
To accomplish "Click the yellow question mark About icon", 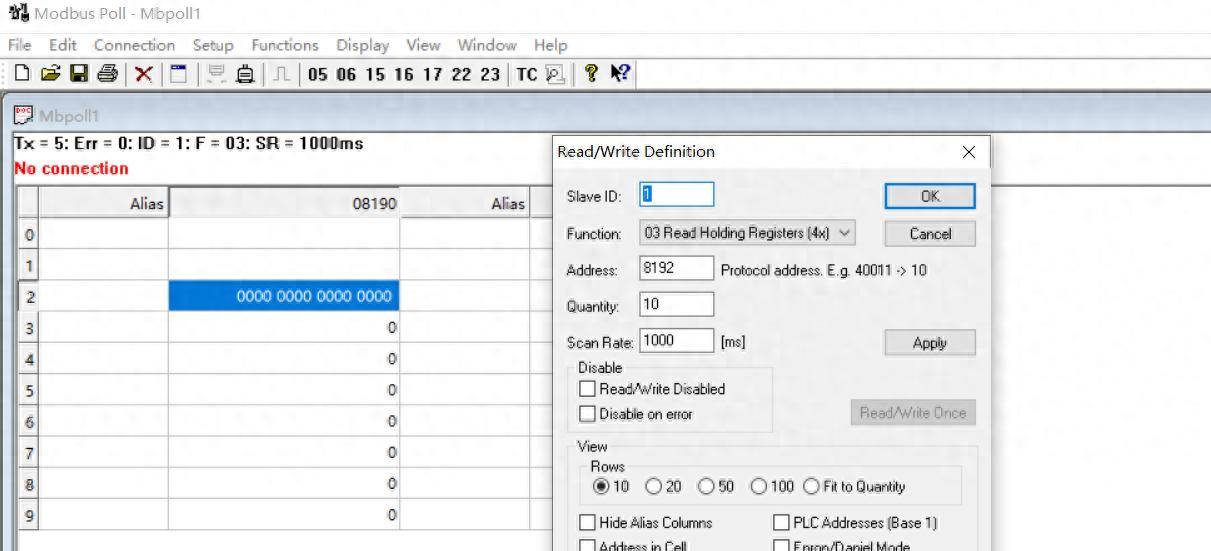I will 591,76.
